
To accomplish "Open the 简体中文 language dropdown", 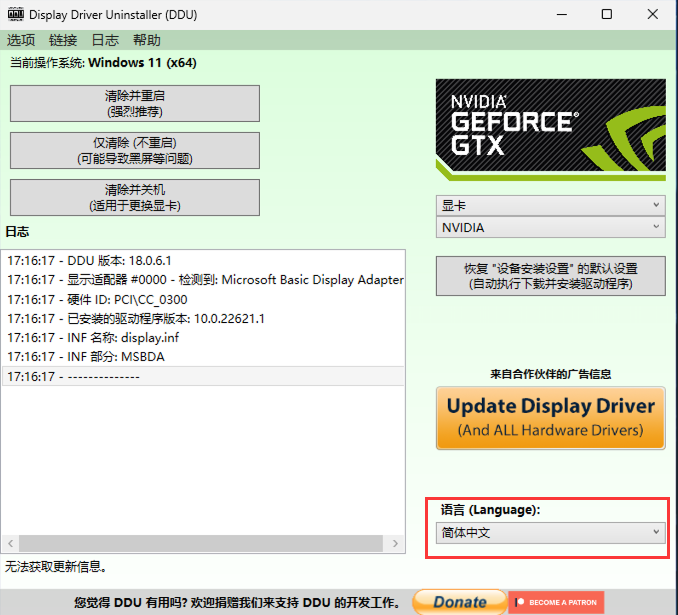I will click(550, 533).
